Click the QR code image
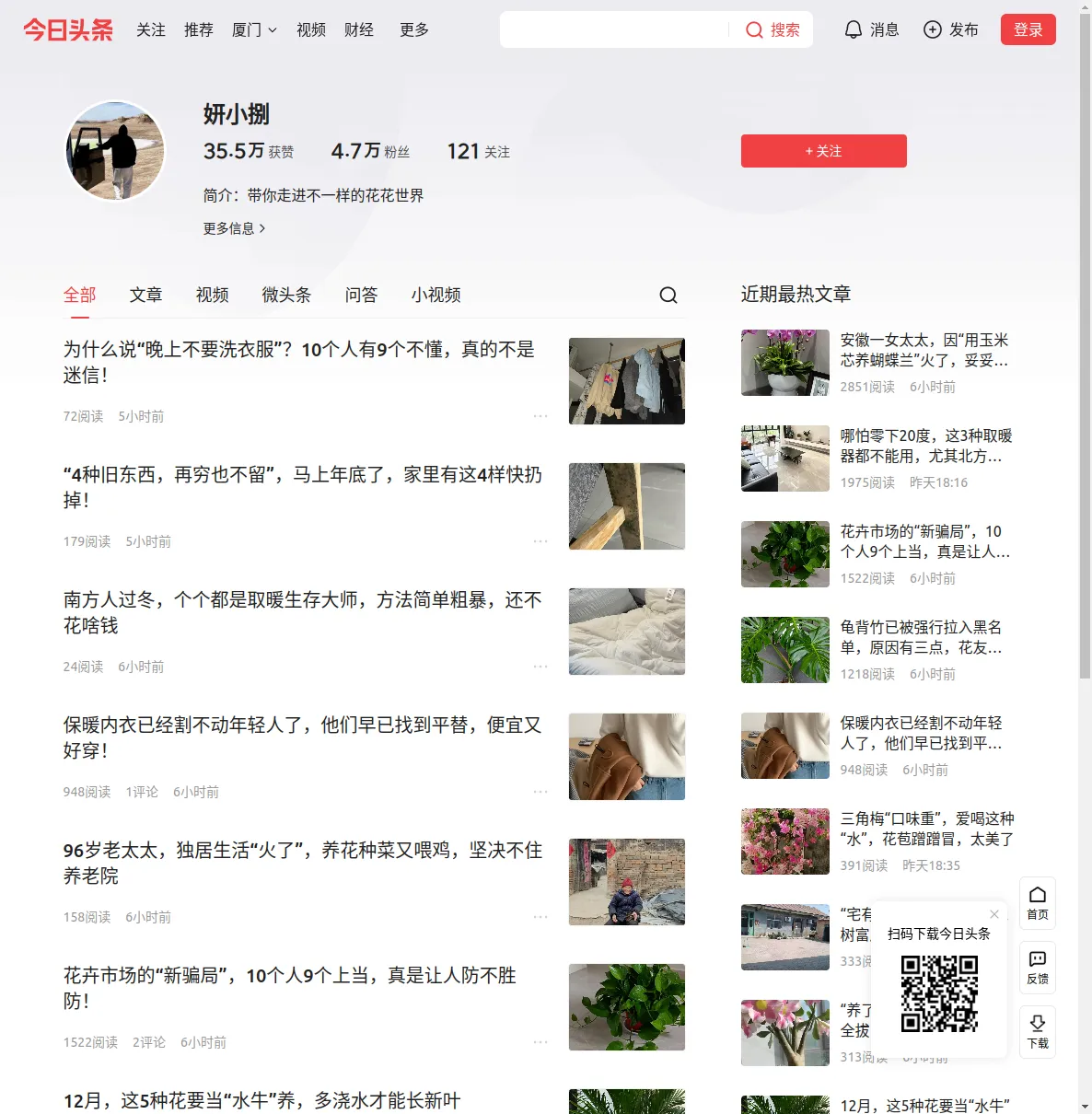Image resolution: width=1092 pixels, height=1114 pixels. (939, 993)
